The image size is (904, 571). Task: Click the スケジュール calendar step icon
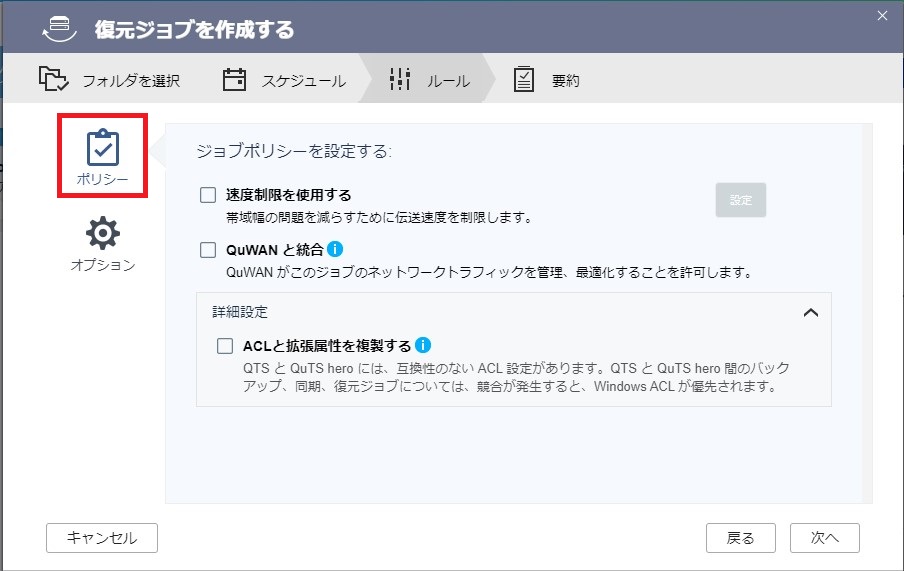click(234, 80)
